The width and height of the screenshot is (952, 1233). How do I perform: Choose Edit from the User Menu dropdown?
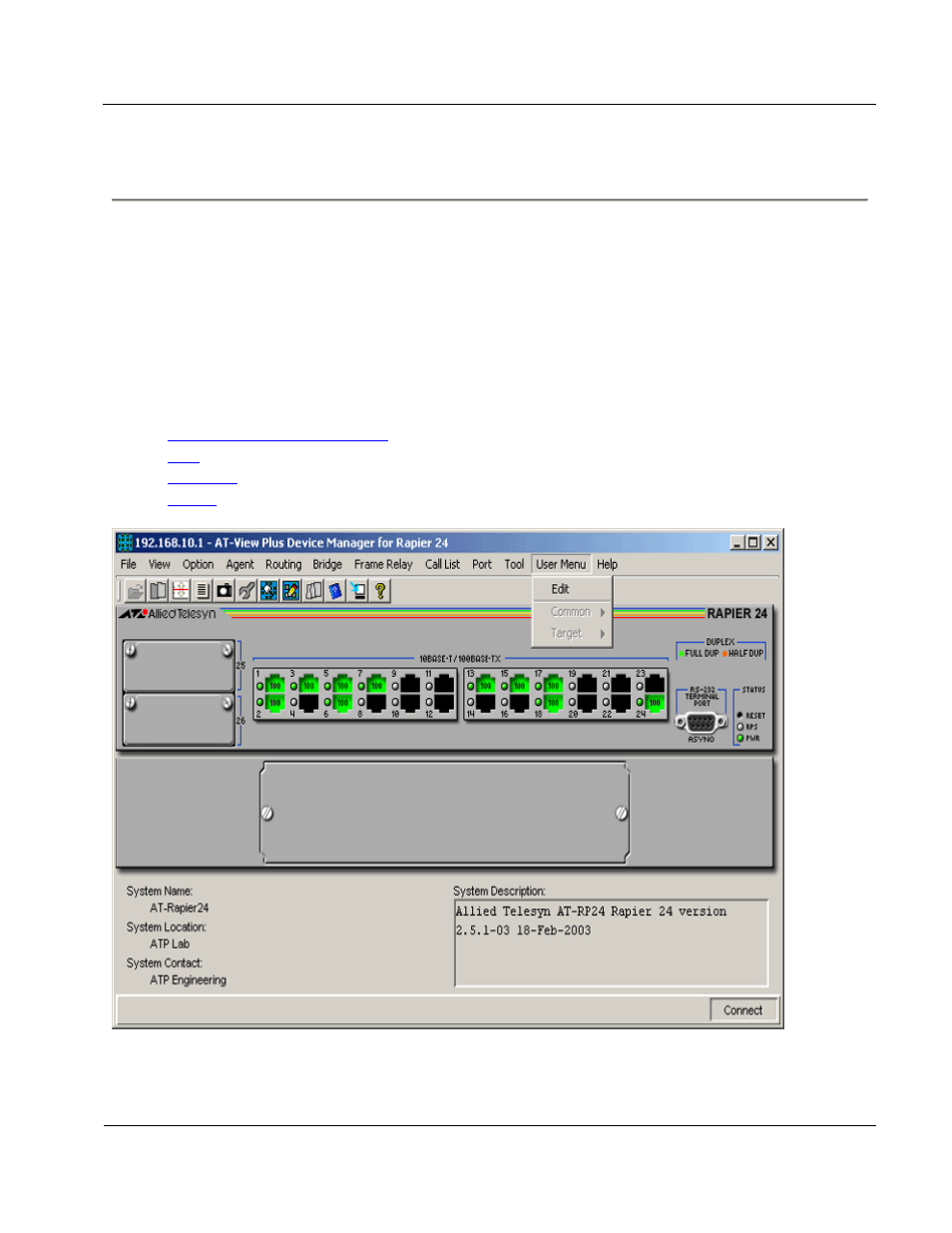pos(572,589)
